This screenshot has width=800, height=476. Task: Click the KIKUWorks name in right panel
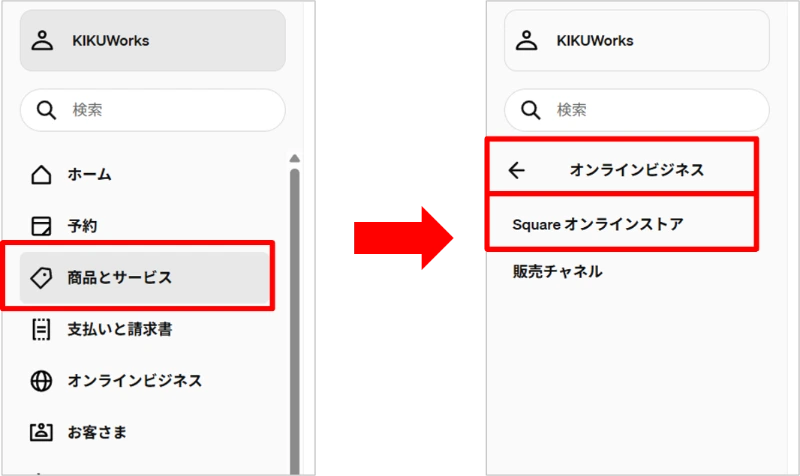click(x=595, y=42)
